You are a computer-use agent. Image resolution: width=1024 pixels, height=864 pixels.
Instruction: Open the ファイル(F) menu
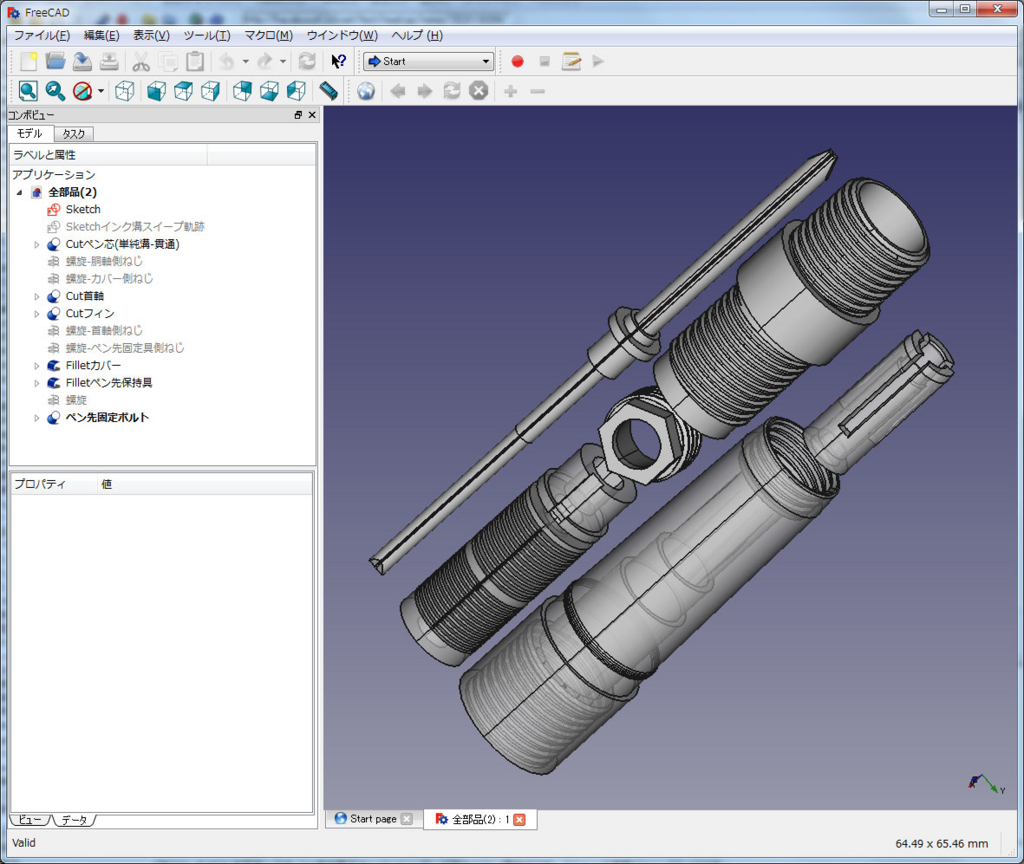pos(42,35)
